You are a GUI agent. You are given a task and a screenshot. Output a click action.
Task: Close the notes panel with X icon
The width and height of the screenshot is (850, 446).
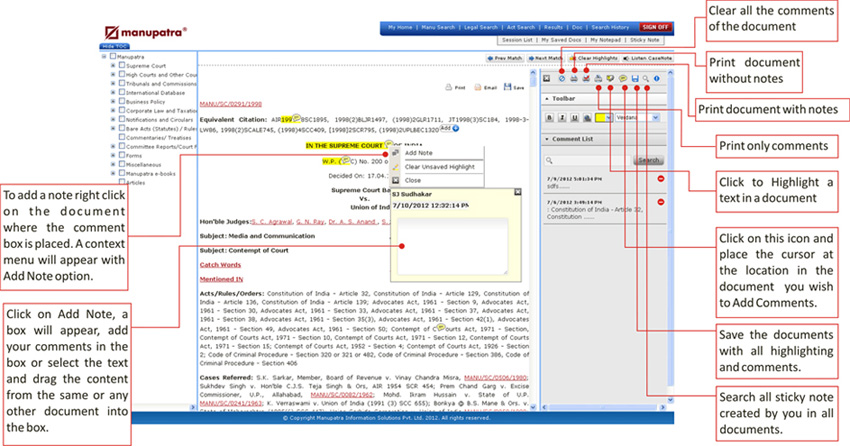click(x=547, y=79)
